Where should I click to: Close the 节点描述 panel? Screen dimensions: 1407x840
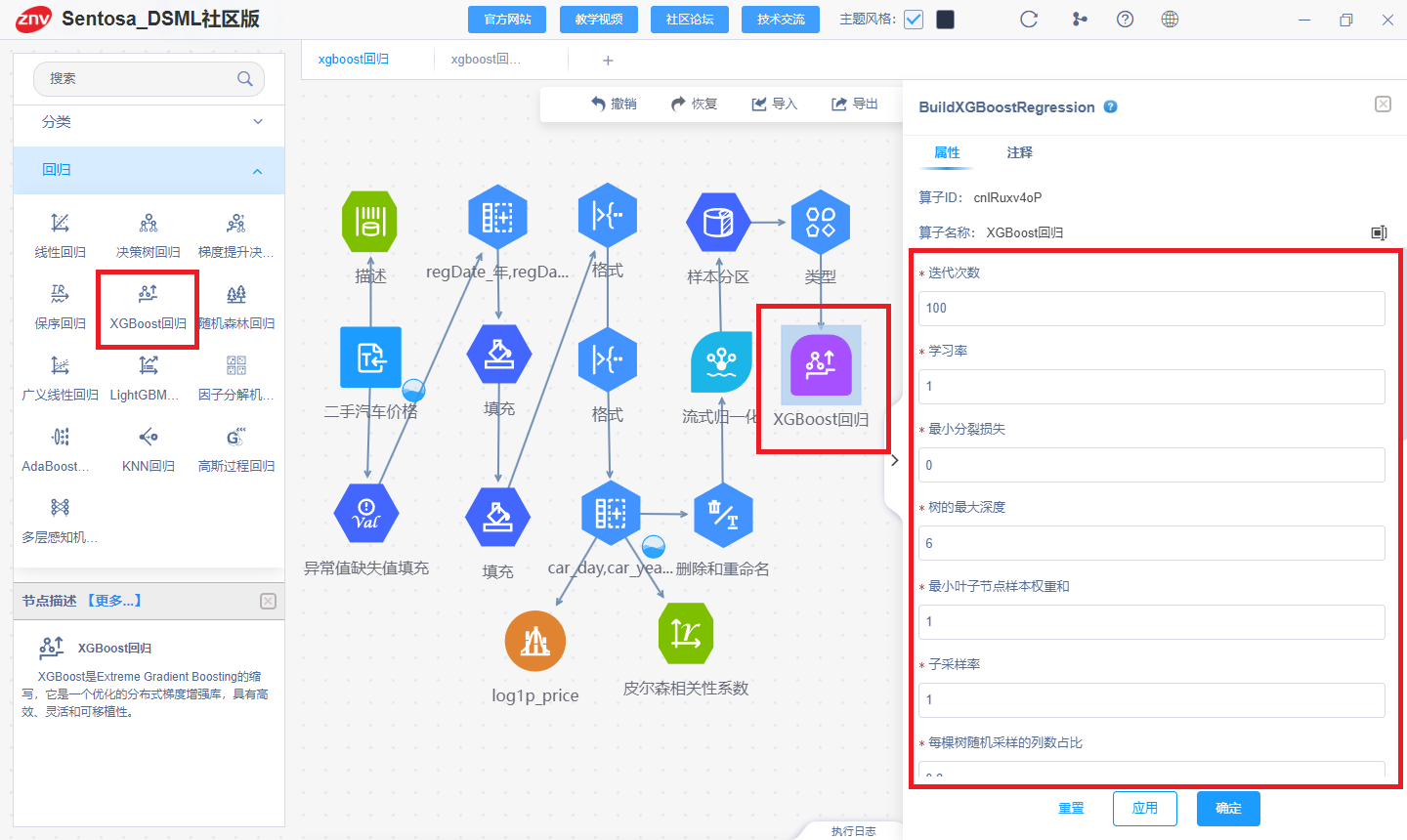268,602
